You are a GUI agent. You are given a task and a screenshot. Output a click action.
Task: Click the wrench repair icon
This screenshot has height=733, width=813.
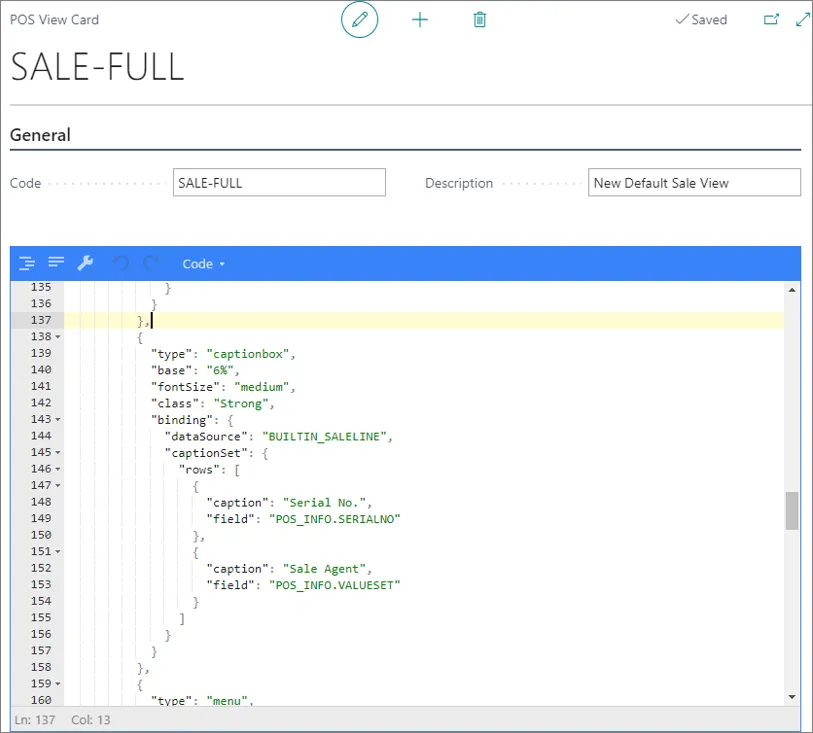tap(85, 263)
